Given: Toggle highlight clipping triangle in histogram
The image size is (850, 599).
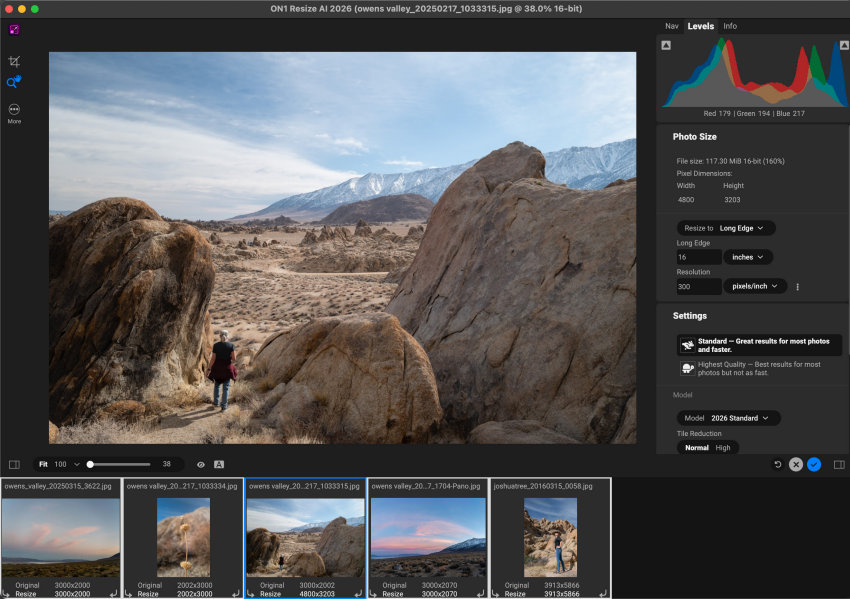Looking at the screenshot, I should tap(844, 46).
